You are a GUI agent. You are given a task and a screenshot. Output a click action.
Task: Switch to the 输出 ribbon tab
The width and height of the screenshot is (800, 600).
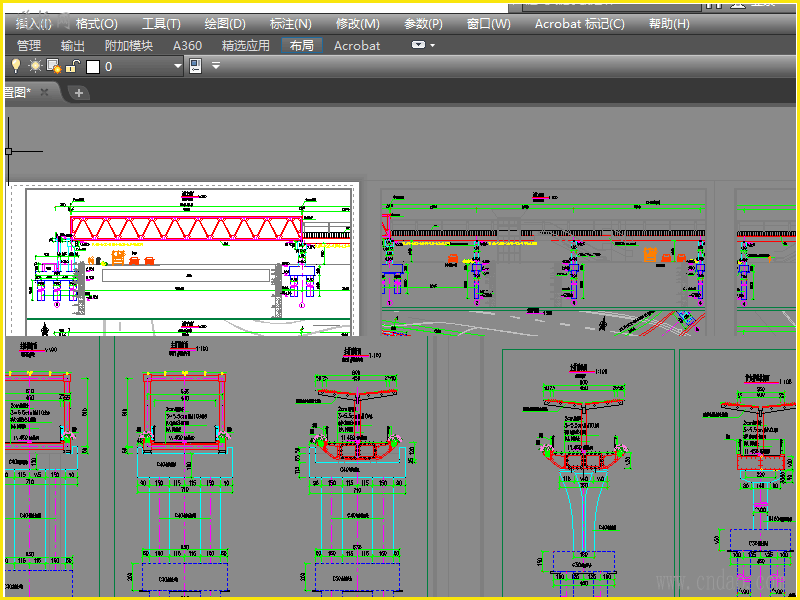[x=72, y=45]
